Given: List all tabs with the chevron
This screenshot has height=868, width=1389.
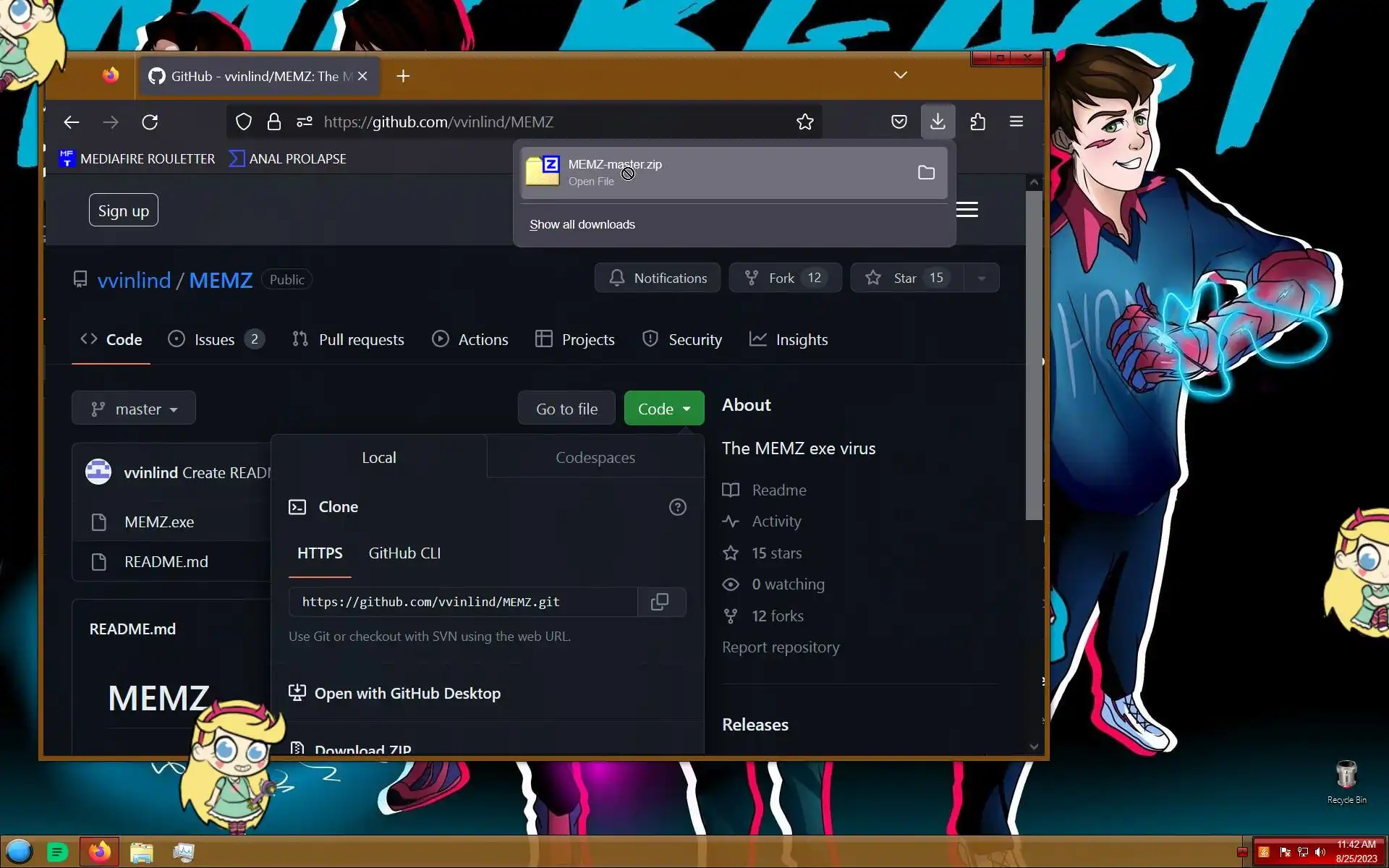Looking at the screenshot, I should (x=900, y=75).
